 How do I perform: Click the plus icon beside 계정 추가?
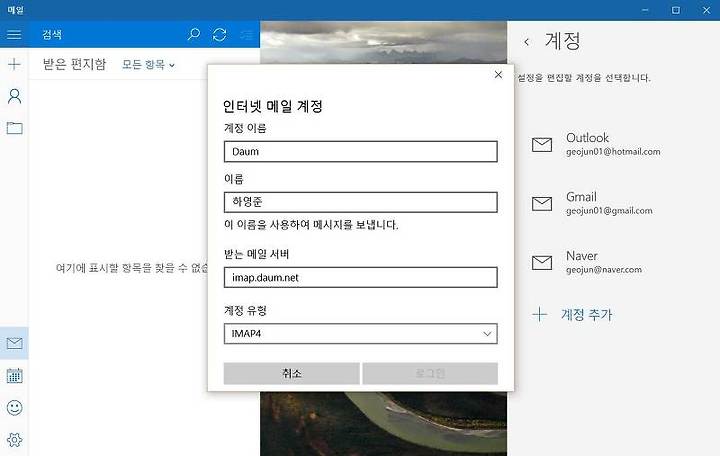tap(540, 315)
